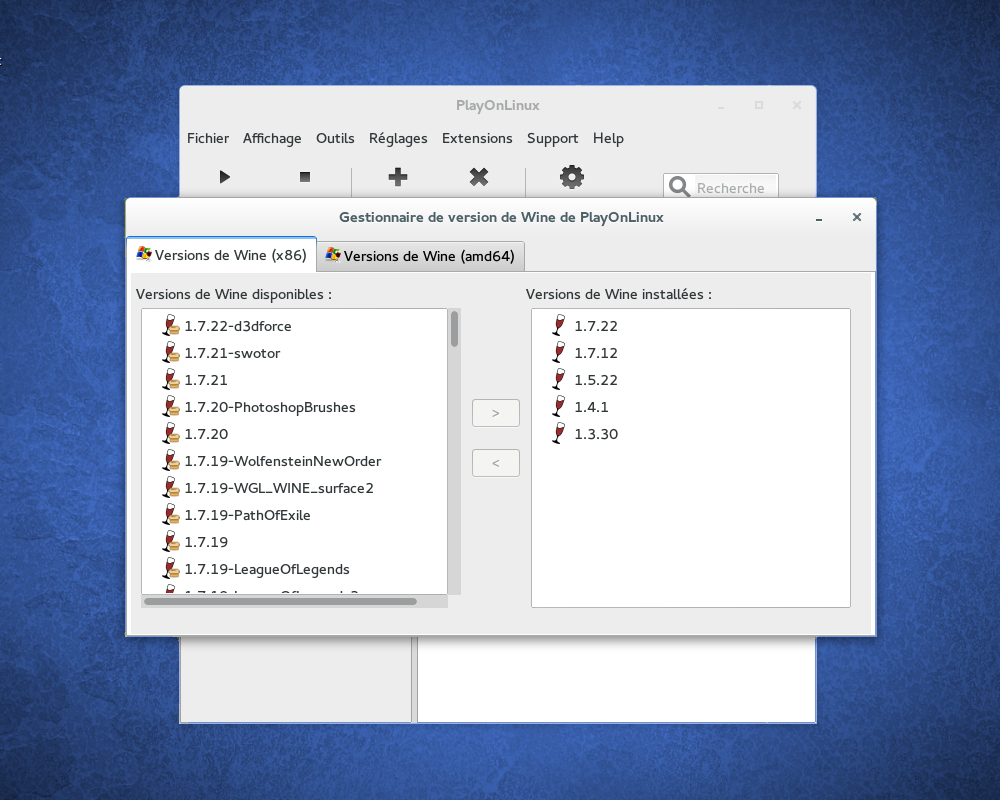Click the remove arrow (<) button
The image size is (1000, 800).
pos(496,463)
